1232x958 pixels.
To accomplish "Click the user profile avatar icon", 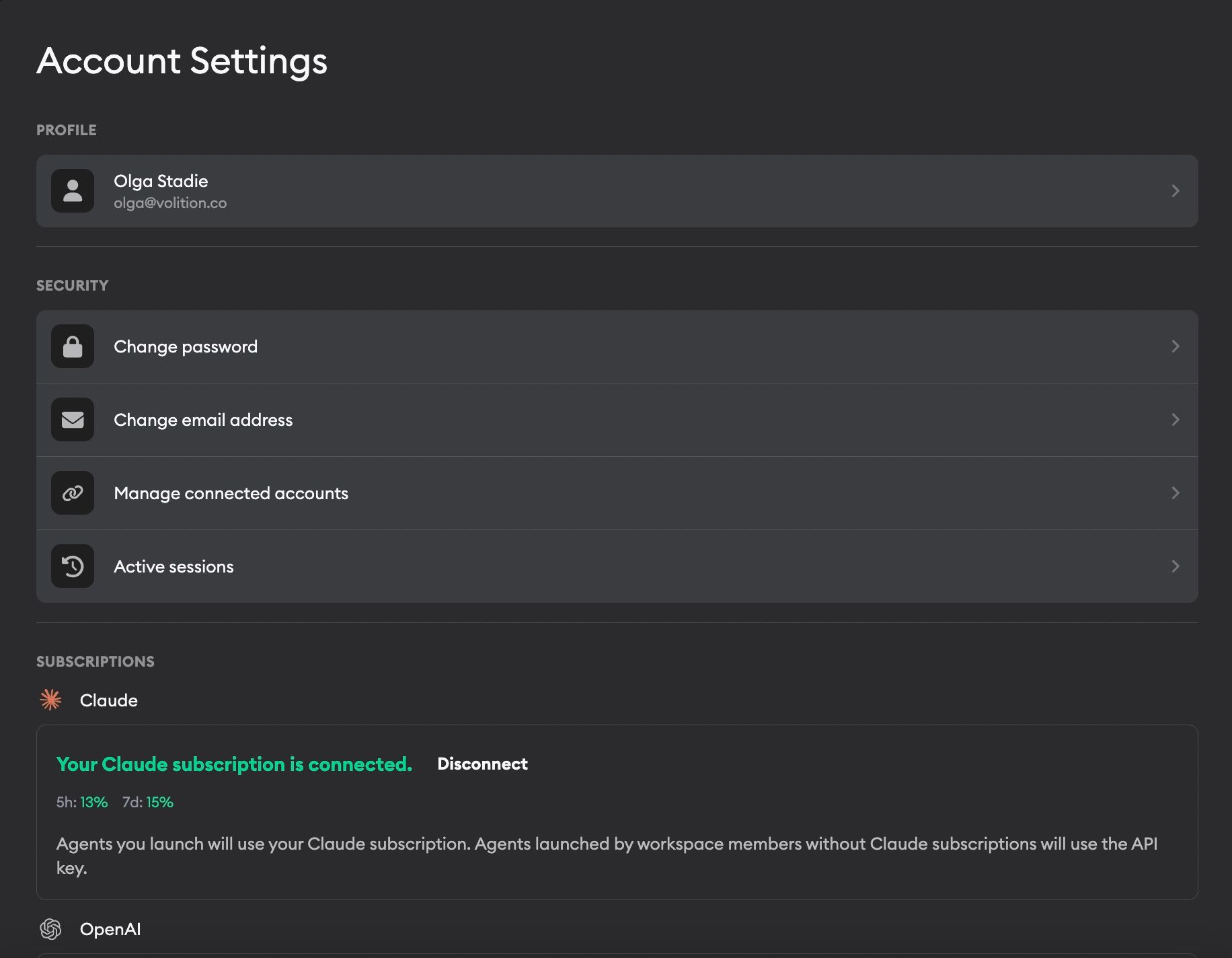I will tap(72, 191).
